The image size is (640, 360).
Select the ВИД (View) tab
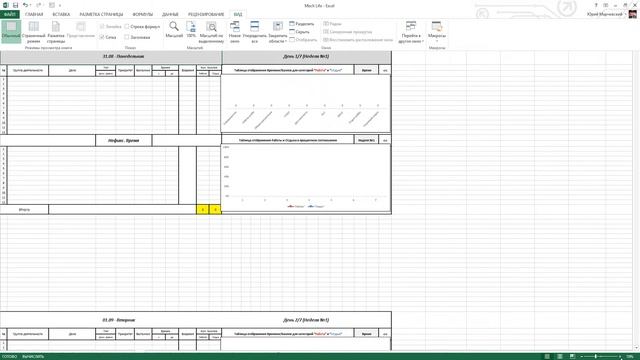[x=238, y=14]
